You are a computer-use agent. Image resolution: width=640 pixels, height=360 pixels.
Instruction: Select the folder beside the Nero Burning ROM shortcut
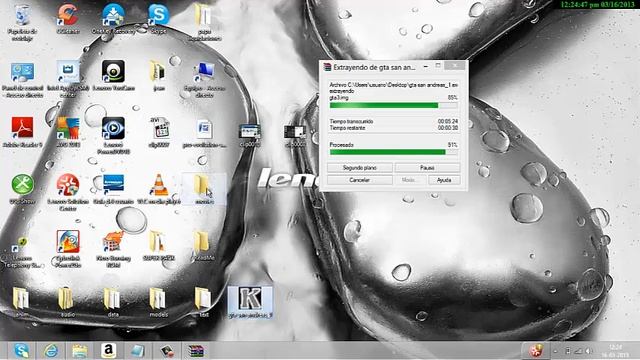[158, 246]
